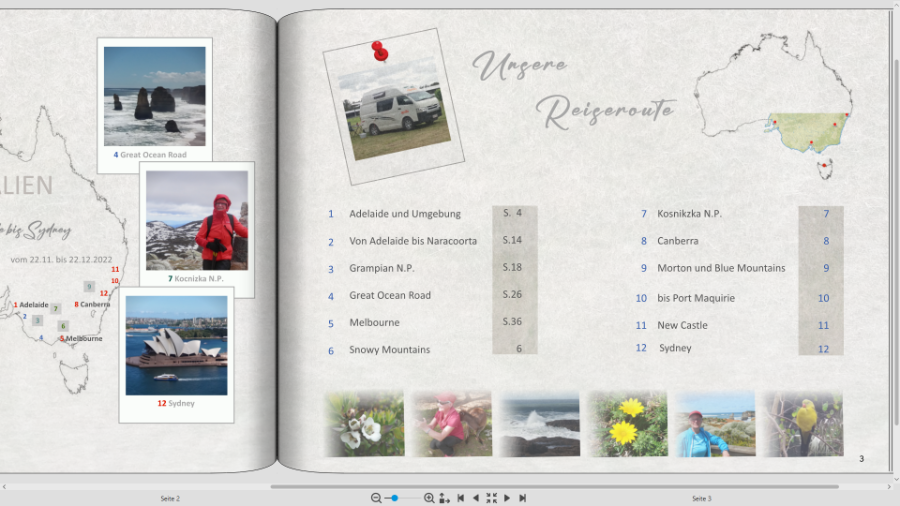
Task: Click the 'Unsere Reiseroute' heading text
Action: (x=575, y=88)
